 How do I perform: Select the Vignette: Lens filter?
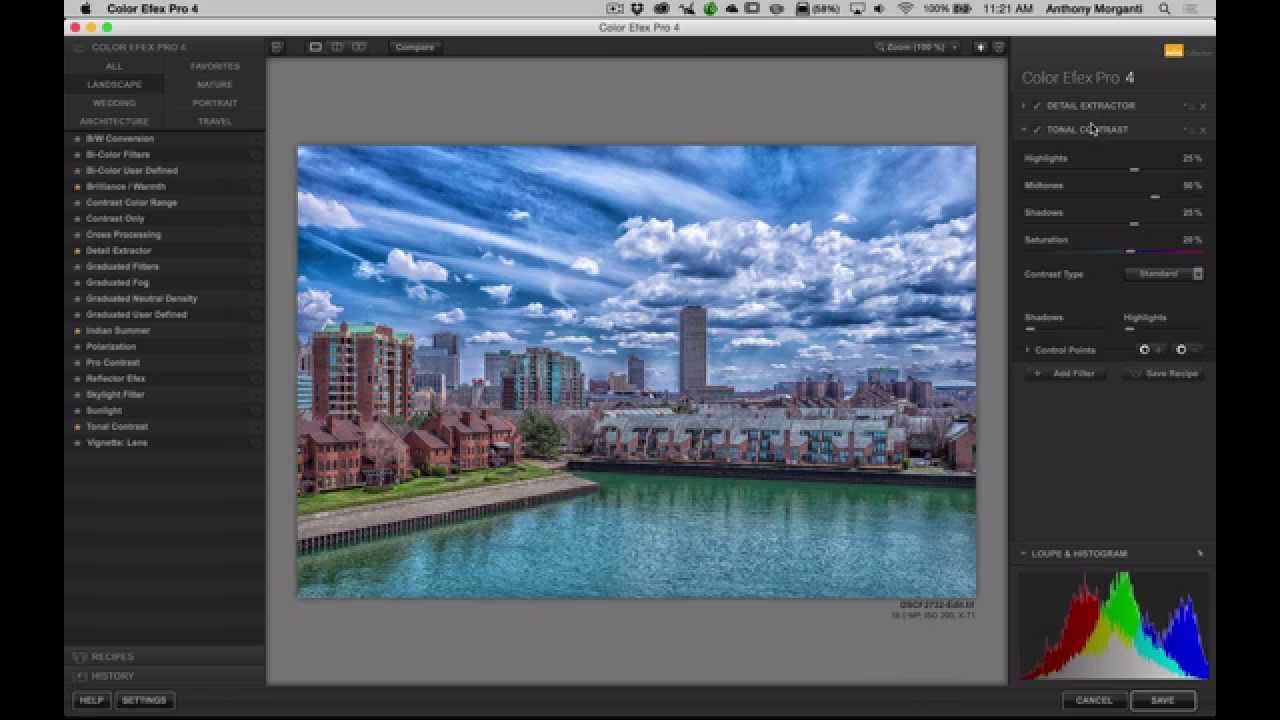click(117, 443)
